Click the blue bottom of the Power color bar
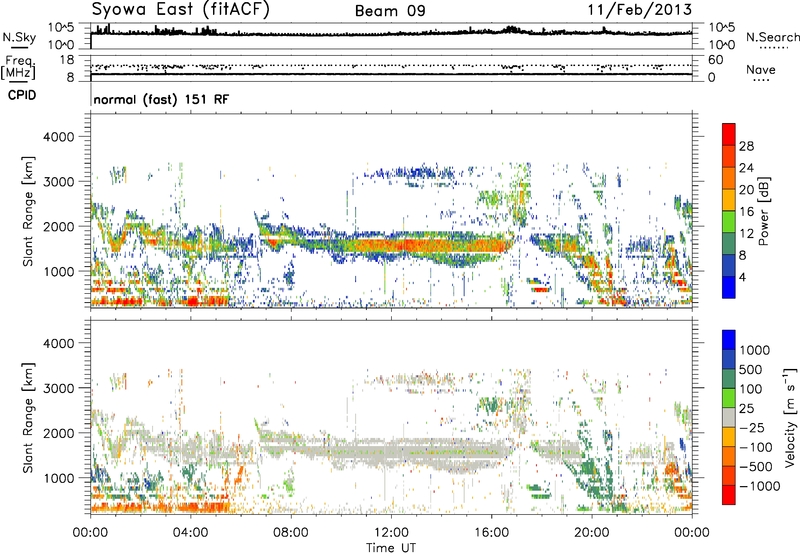800x554 pixels. (729, 288)
